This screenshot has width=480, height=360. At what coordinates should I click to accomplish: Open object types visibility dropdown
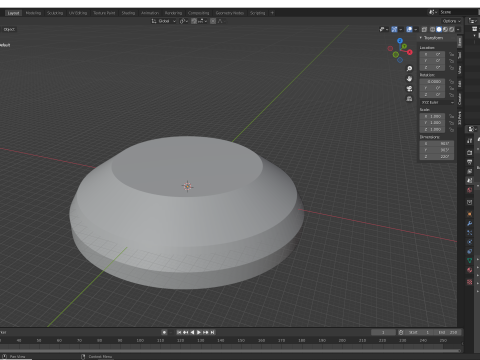point(384,29)
